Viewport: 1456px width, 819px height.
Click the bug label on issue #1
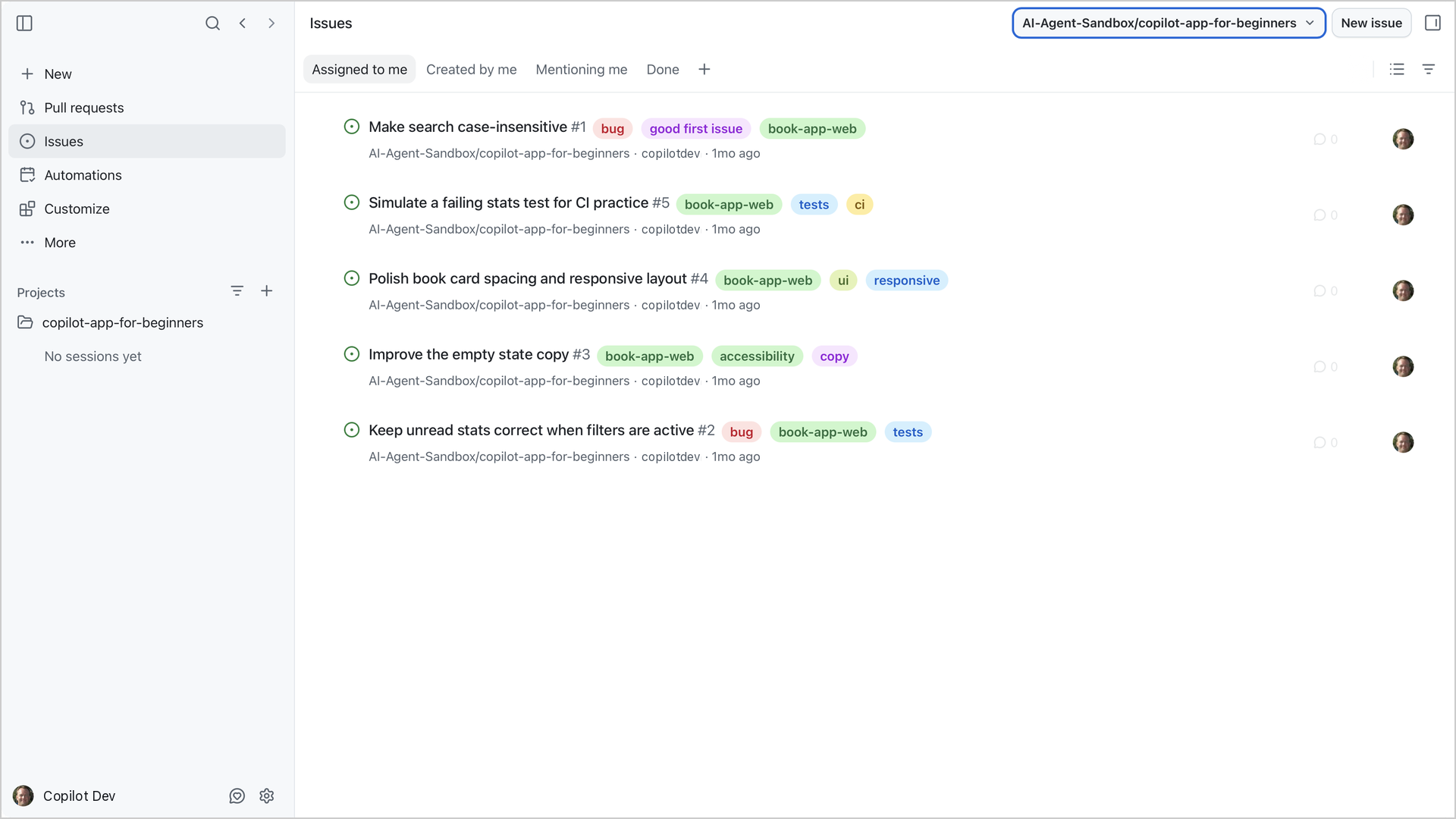coord(612,129)
